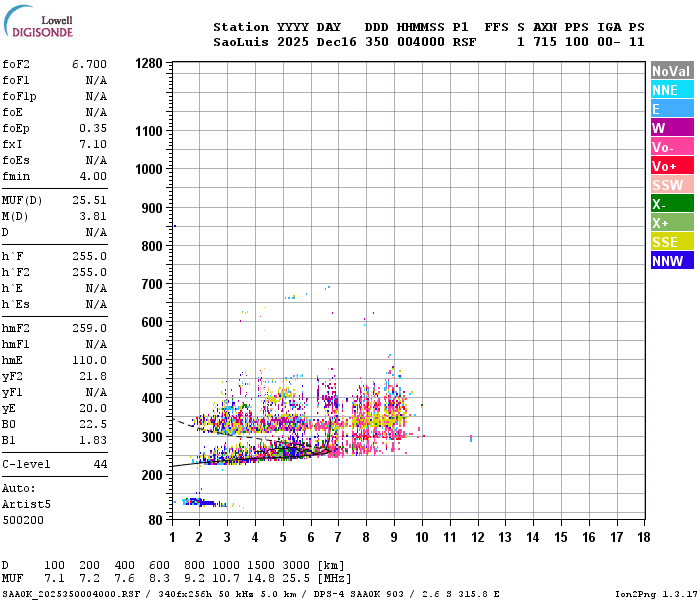Click the E direction legend box

click(672, 109)
